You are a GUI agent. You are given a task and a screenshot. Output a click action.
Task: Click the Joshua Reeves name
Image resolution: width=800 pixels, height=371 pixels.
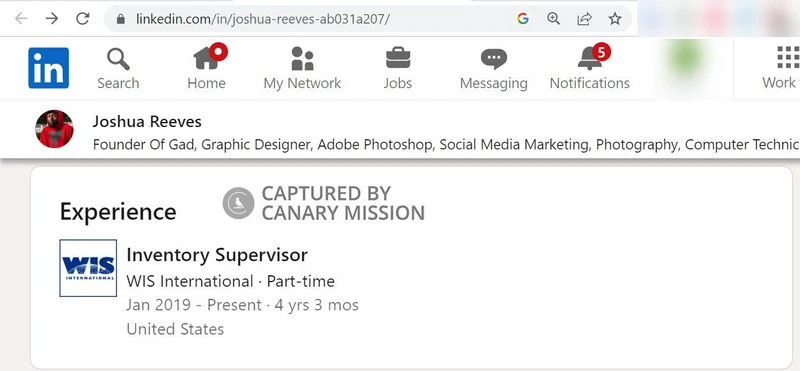(147, 121)
